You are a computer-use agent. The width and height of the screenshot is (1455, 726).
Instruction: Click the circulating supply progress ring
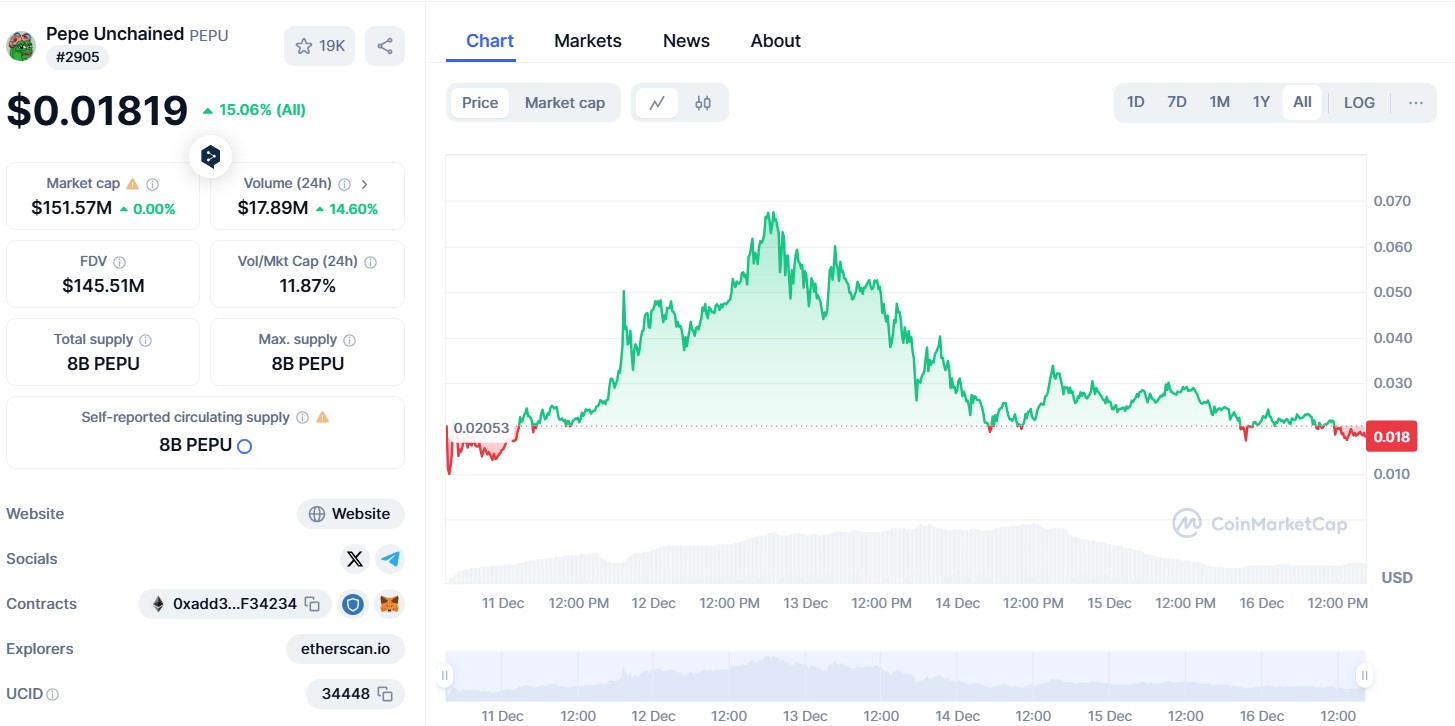tap(244, 446)
